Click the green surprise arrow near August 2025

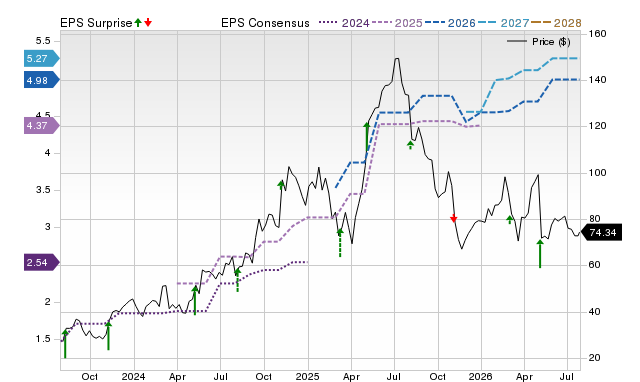tap(411, 145)
